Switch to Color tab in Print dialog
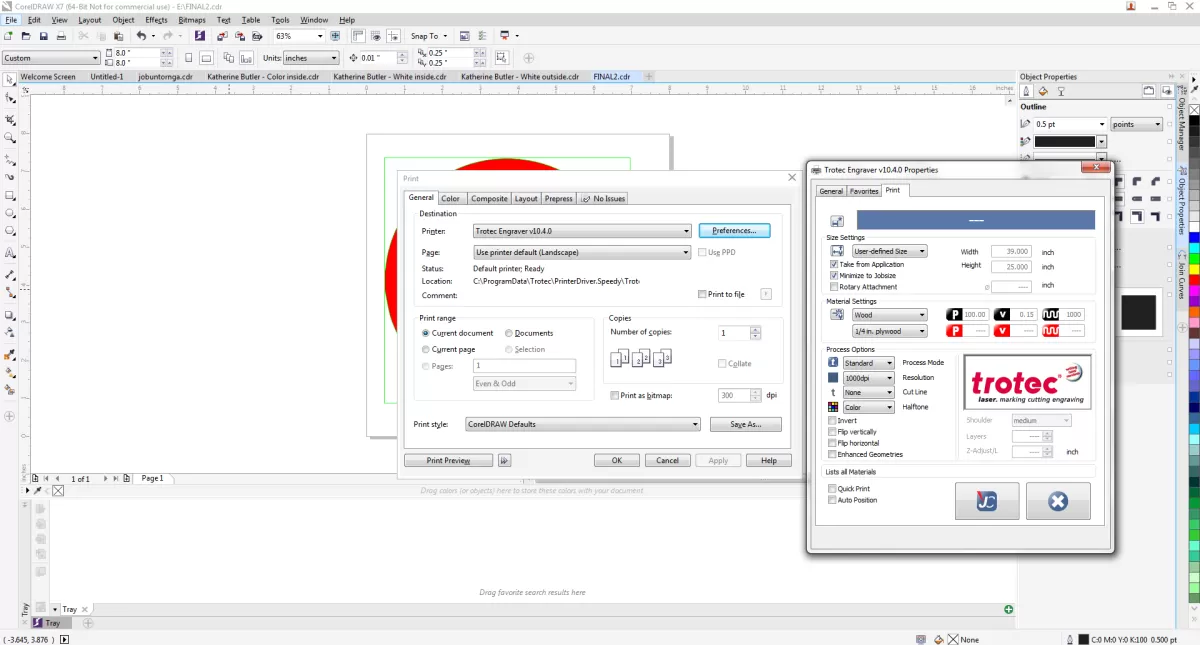 pos(451,198)
